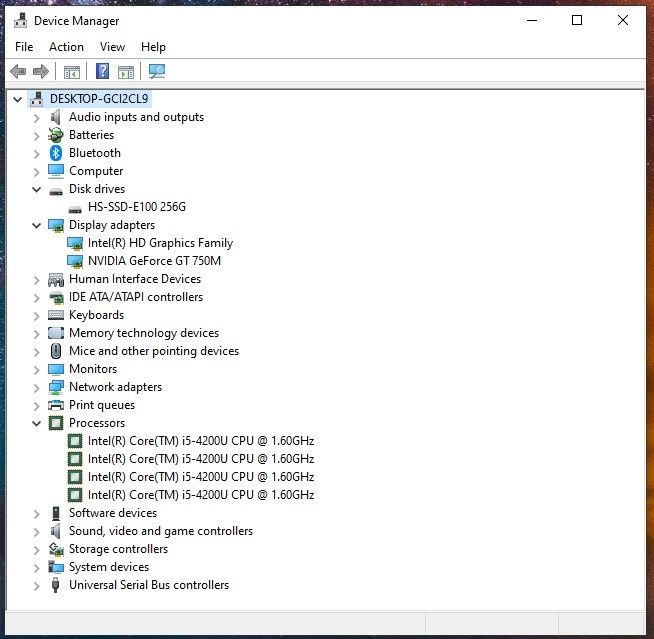Click the Human Interface Devices icon
The width and height of the screenshot is (654, 639).
pos(56,279)
